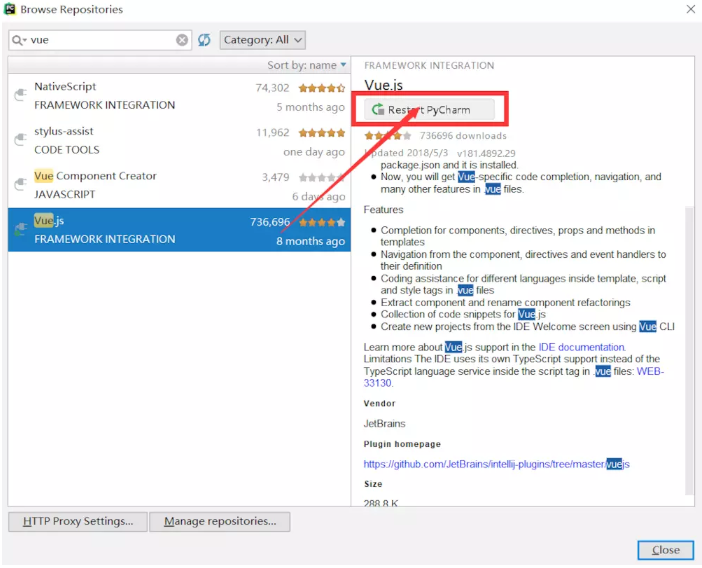Open the IDE documentation link
This screenshot has height=568, width=702.
582,347
